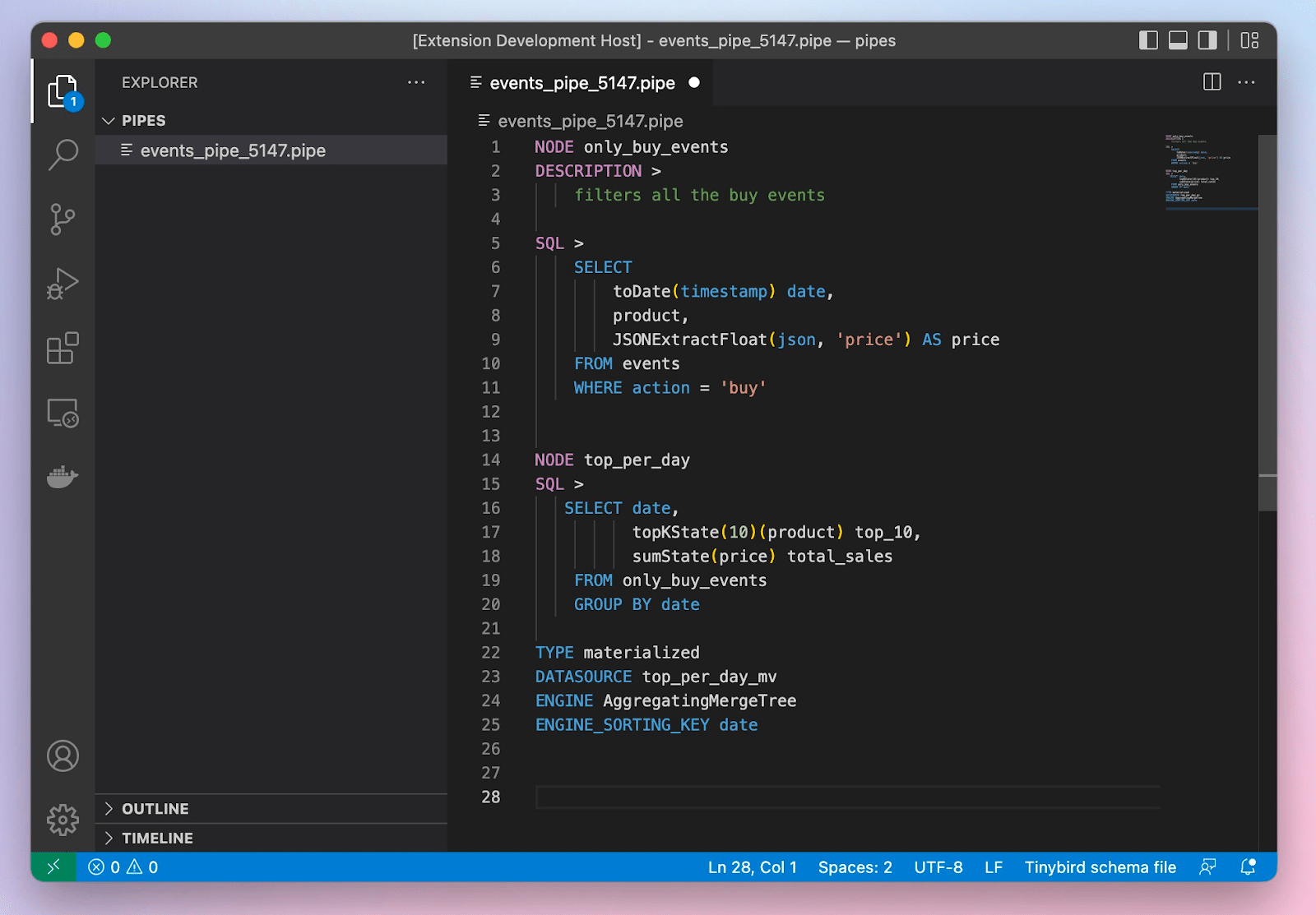Viewport: 1316px width, 915px height.
Task: Toggle the bottom panel layout button
Action: (x=1178, y=40)
